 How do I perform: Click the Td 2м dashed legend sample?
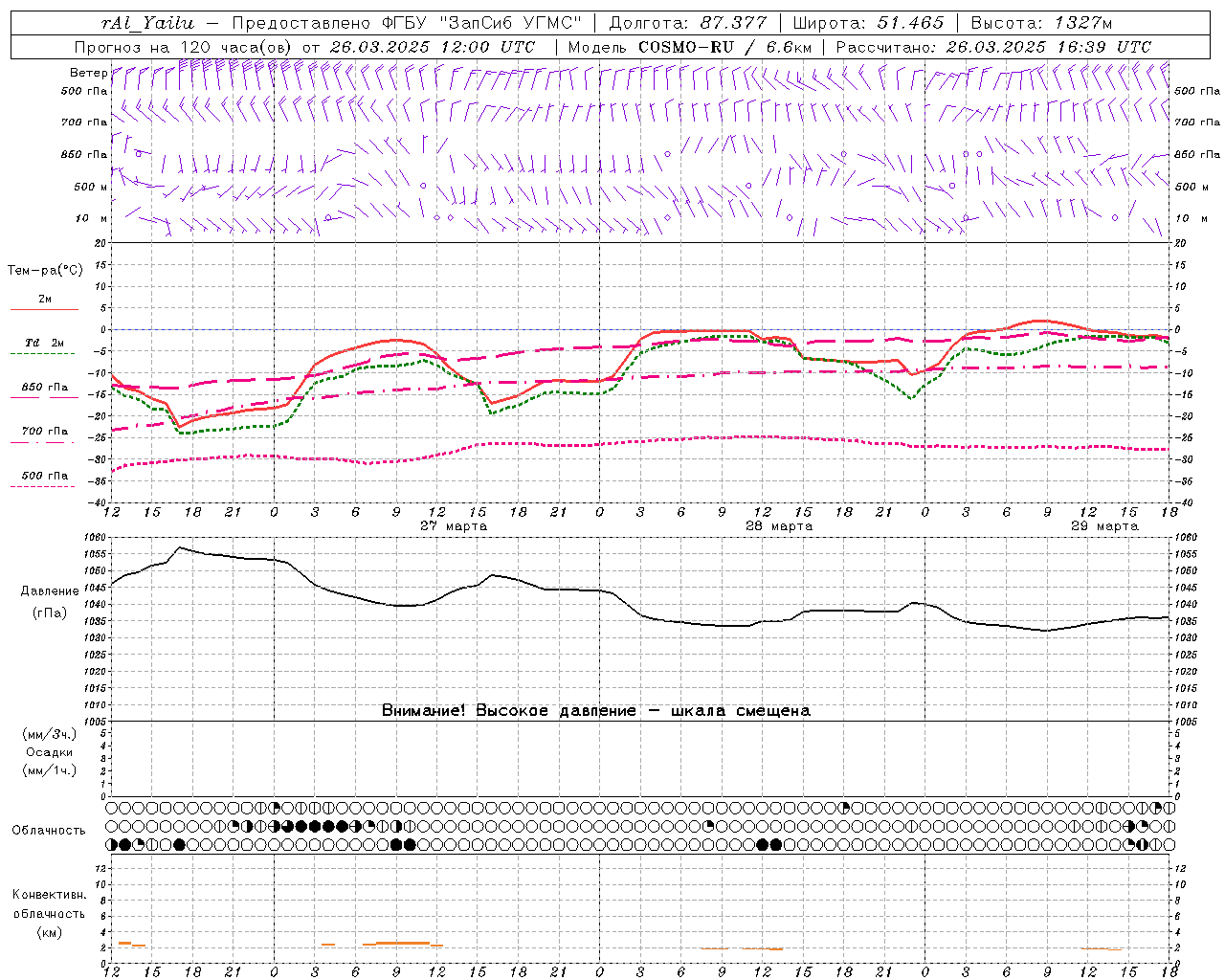tap(44, 354)
